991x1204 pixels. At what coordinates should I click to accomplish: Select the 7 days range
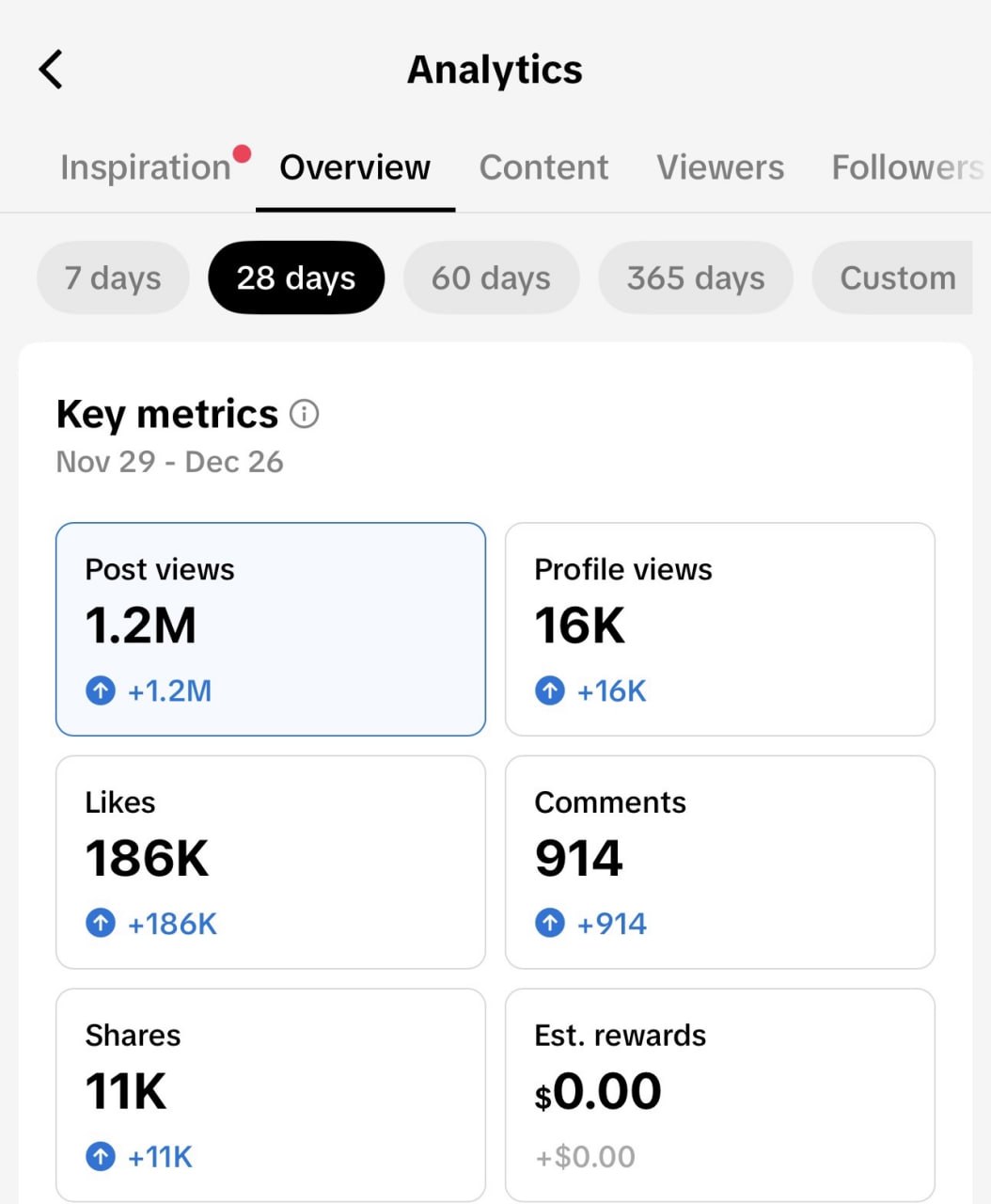113,278
